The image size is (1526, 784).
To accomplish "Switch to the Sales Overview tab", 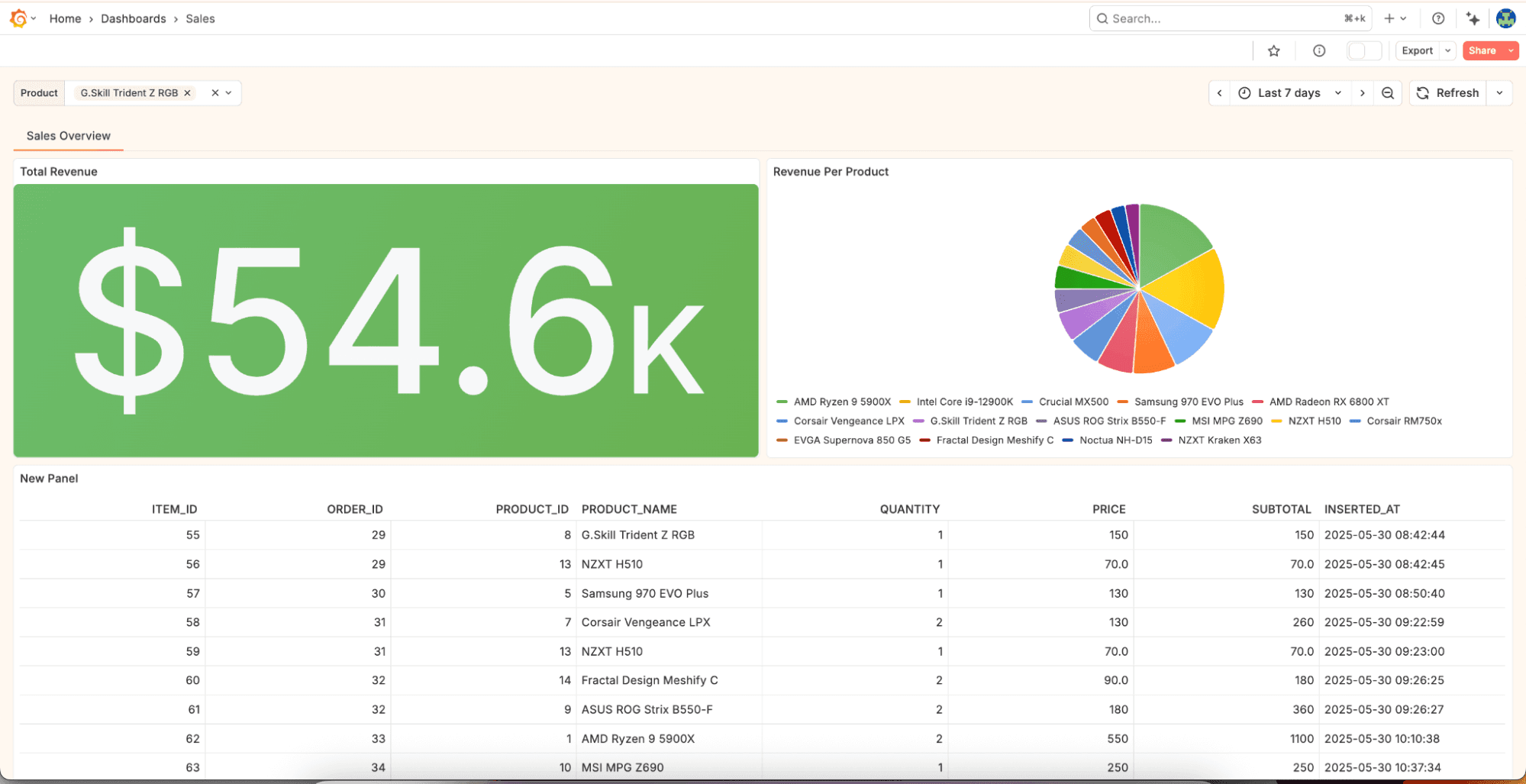I will pos(68,136).
